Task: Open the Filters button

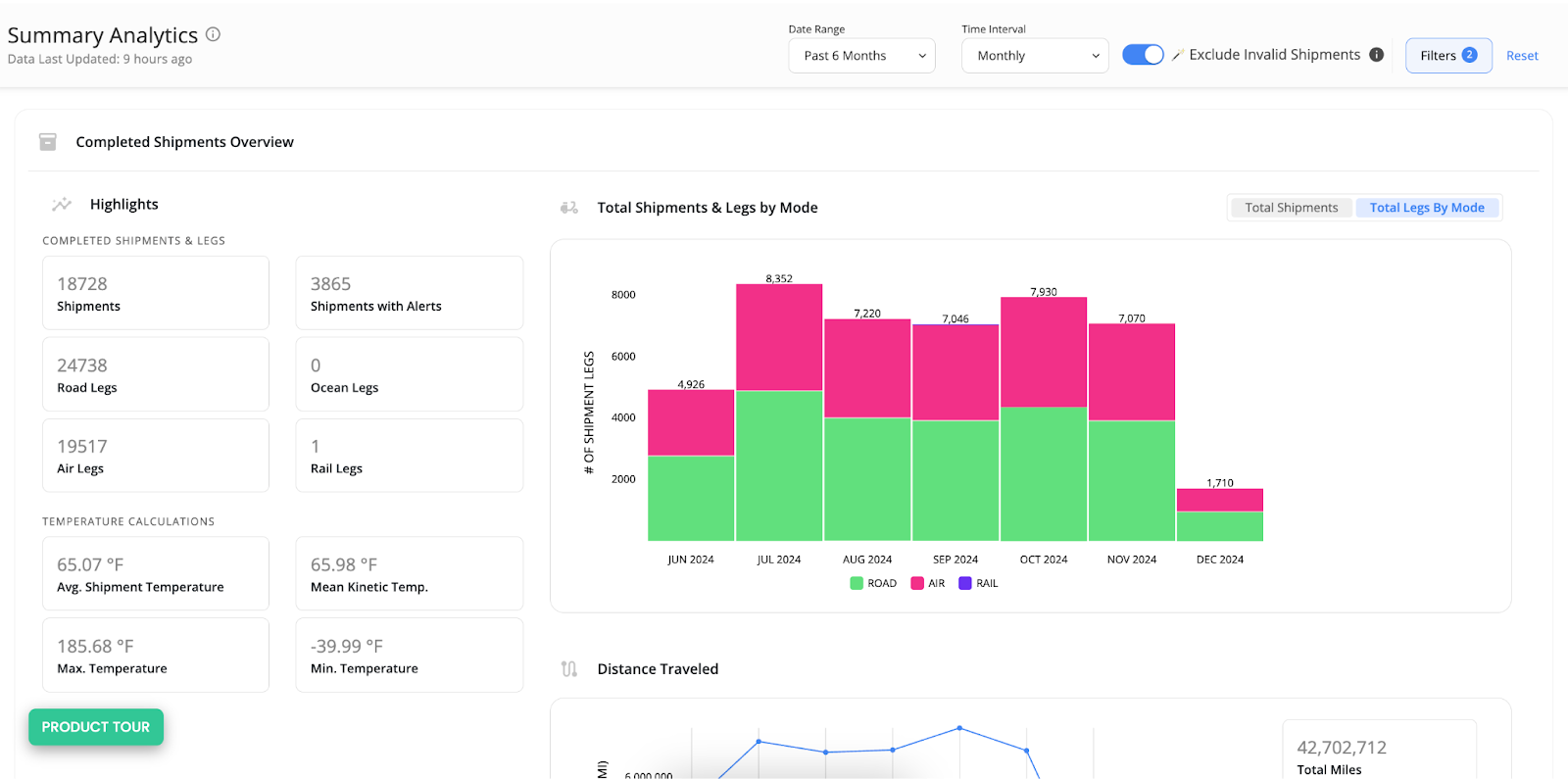Action: (x=1438, y=56)
